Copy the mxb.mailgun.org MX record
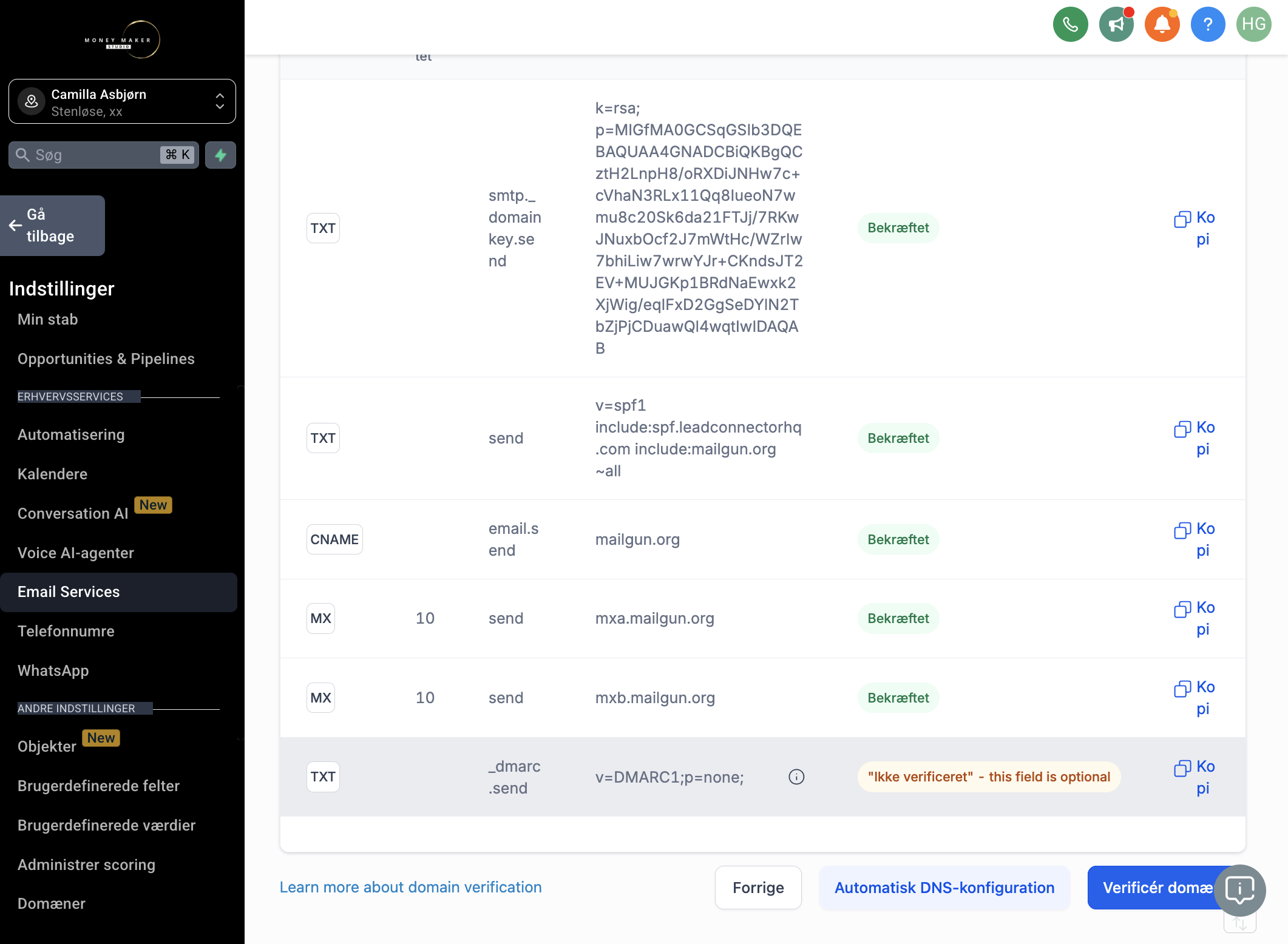The height and width of the screenshot is (944, 1288). coord(1194,698)
